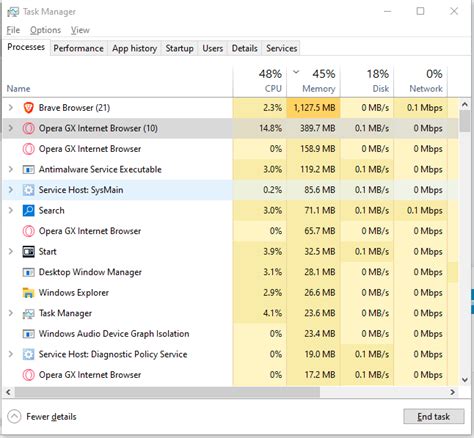Click the sort arrow above Memory column

pyautogui.click(x=296, y=72)
